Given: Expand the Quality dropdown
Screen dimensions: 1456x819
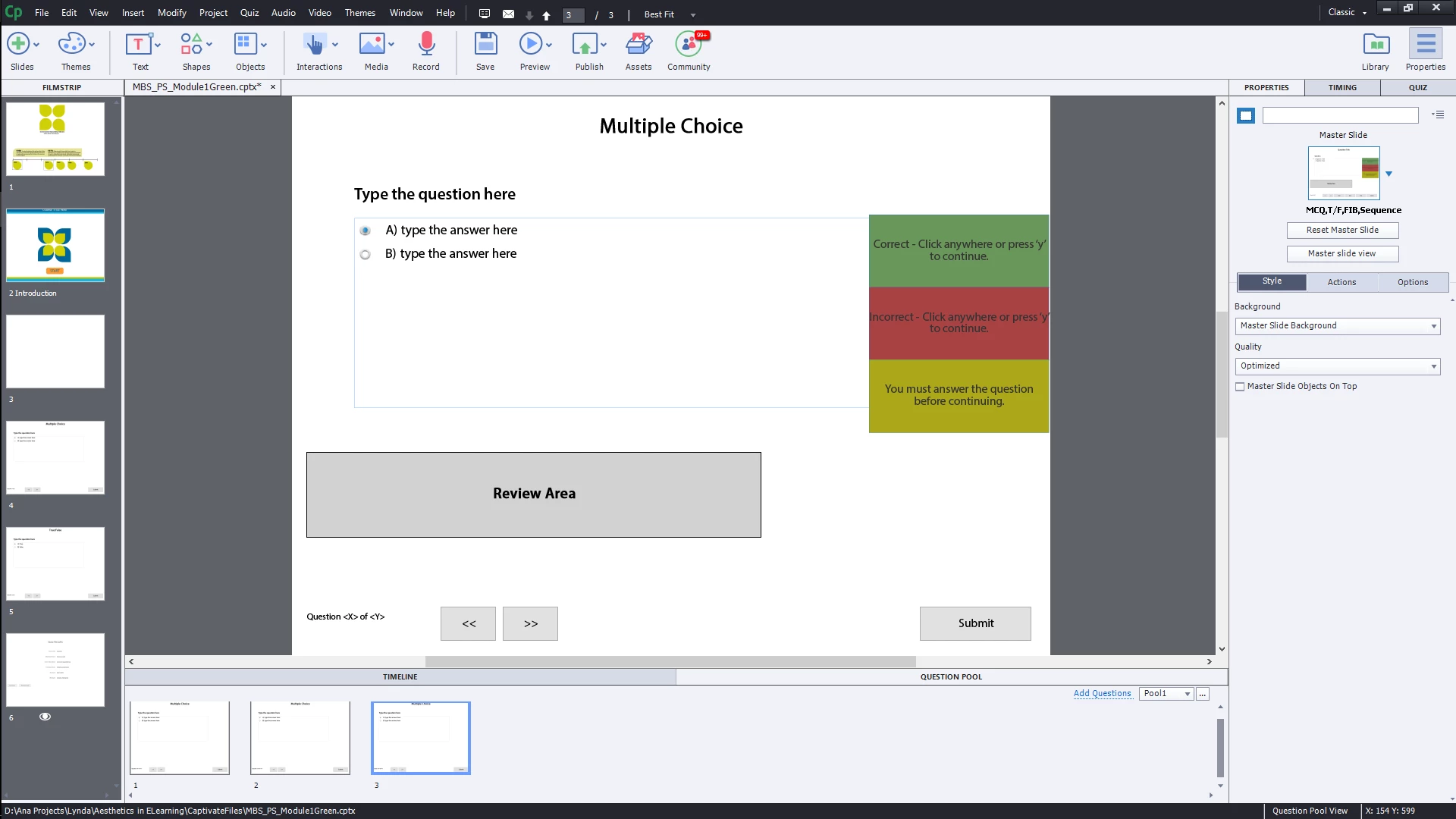Looking at the screenshot, I should click(x=1338, y=366).
